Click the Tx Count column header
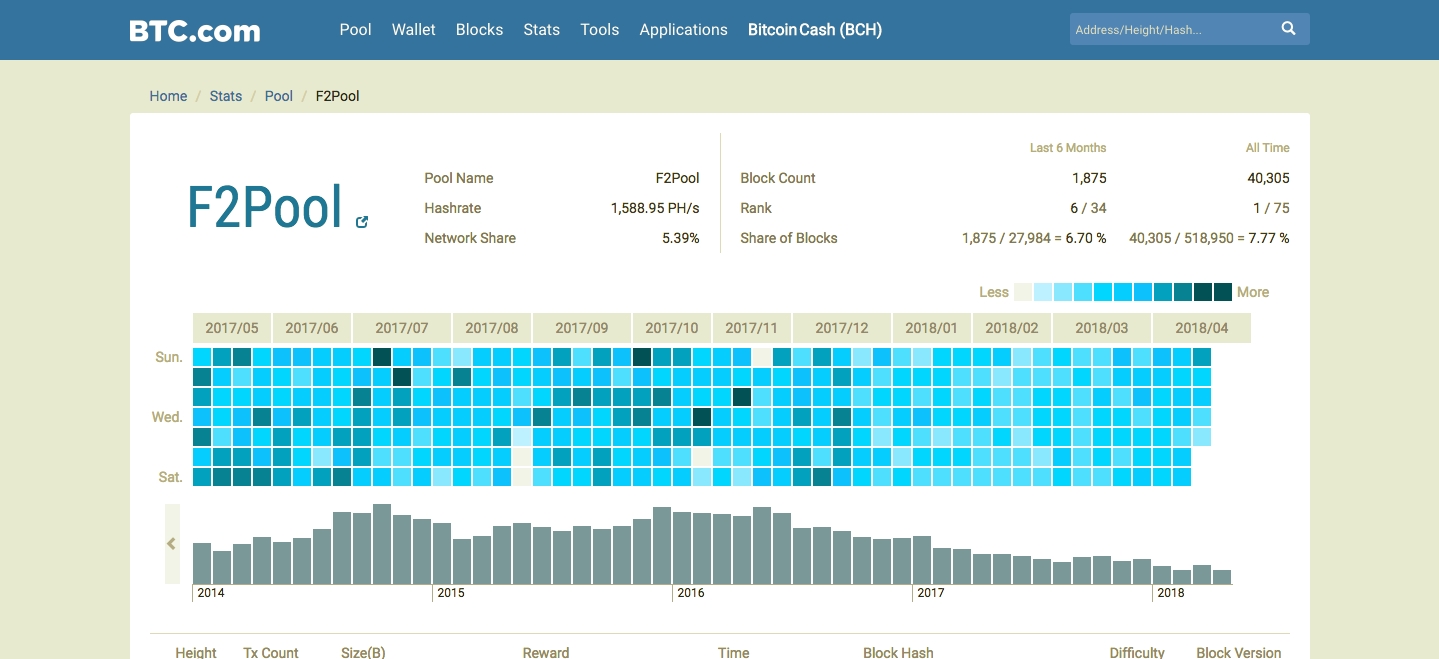1439x659 pixels. click(x=271, y=652)
